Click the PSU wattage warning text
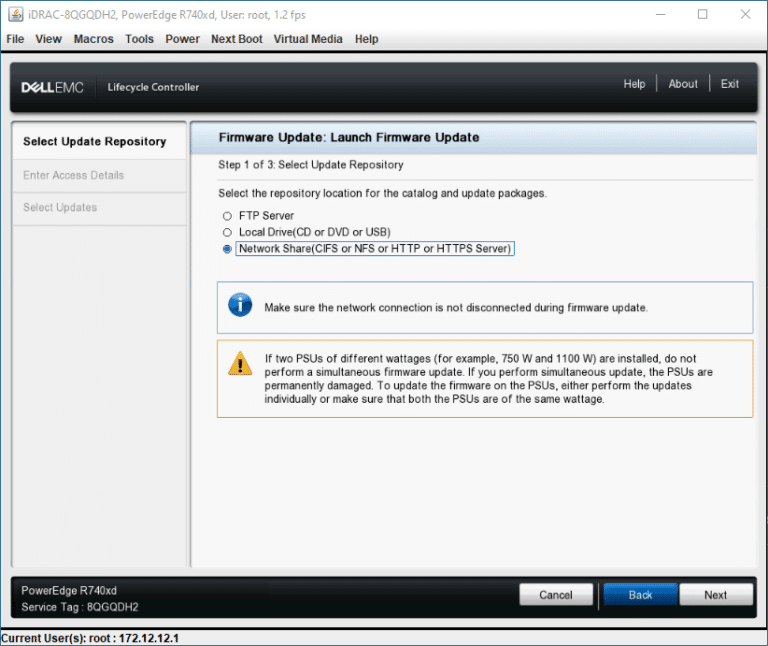Viewport: 768px width, 646px height. pos(488,379)
